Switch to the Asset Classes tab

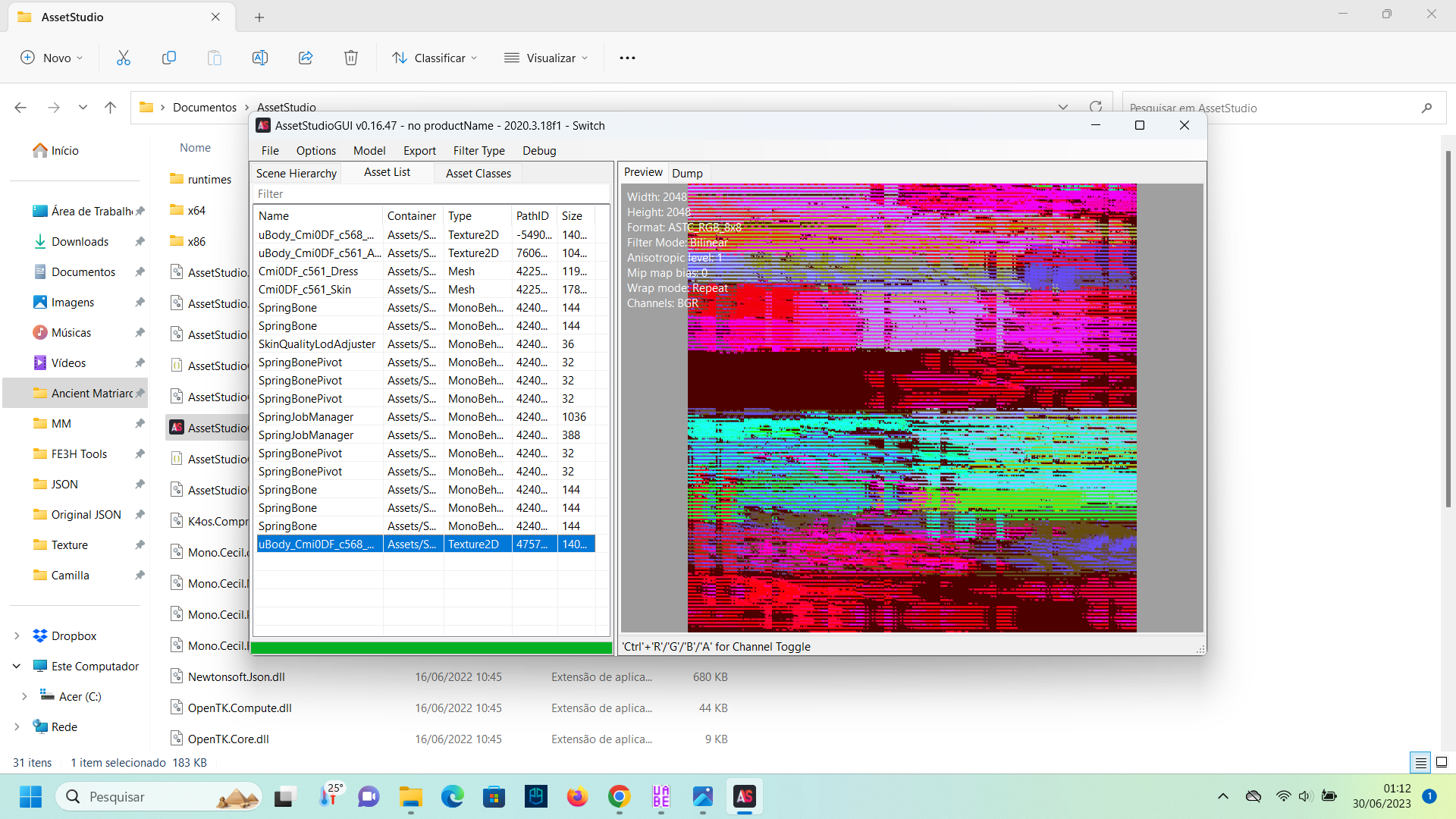479,173
